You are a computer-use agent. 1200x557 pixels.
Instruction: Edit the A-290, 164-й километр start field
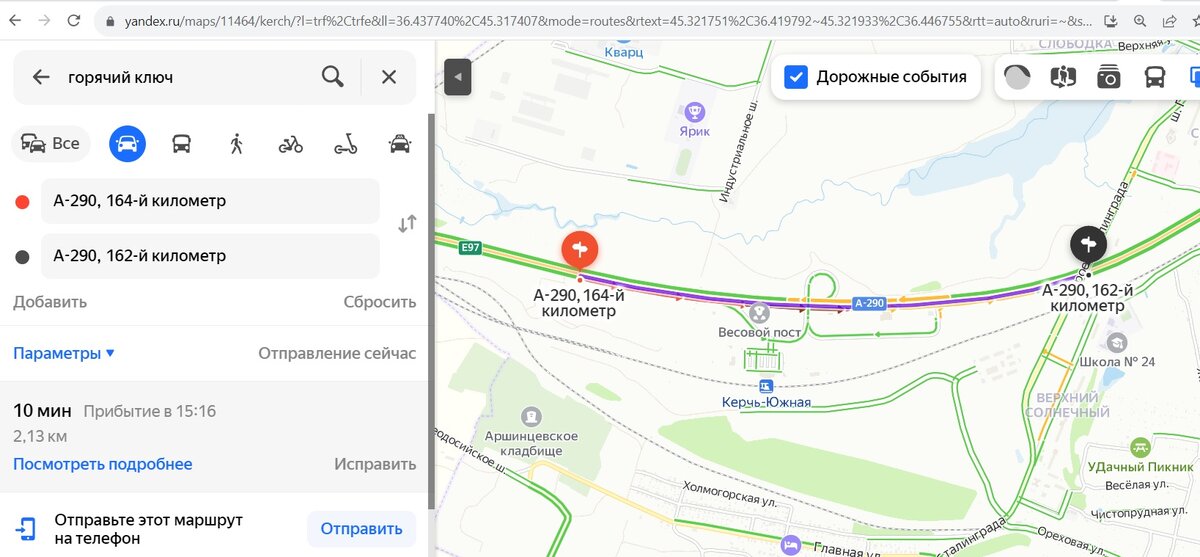tap(210, 201)
